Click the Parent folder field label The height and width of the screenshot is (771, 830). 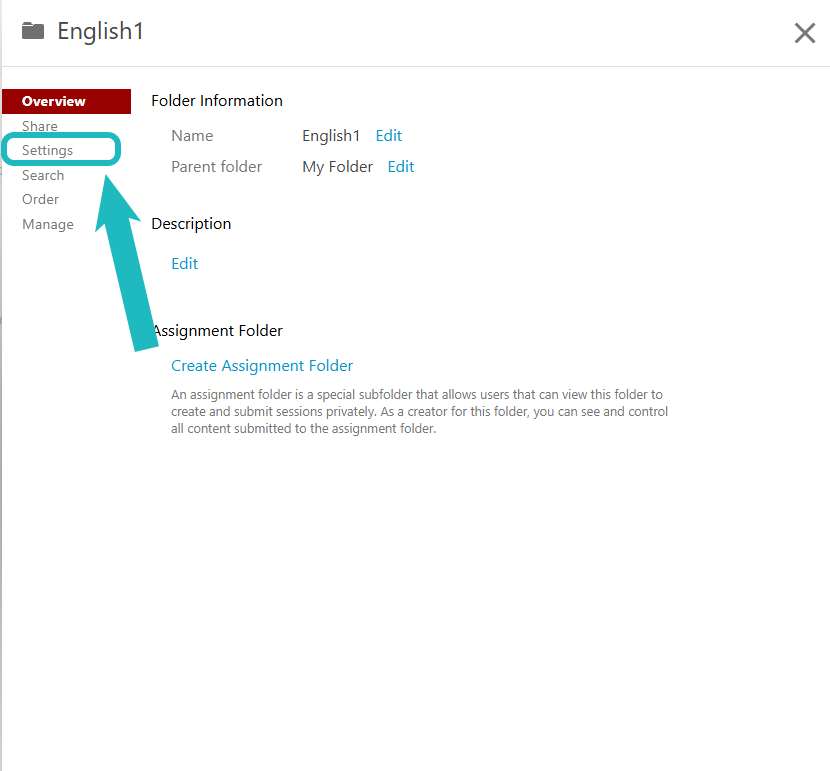point(216,167)
